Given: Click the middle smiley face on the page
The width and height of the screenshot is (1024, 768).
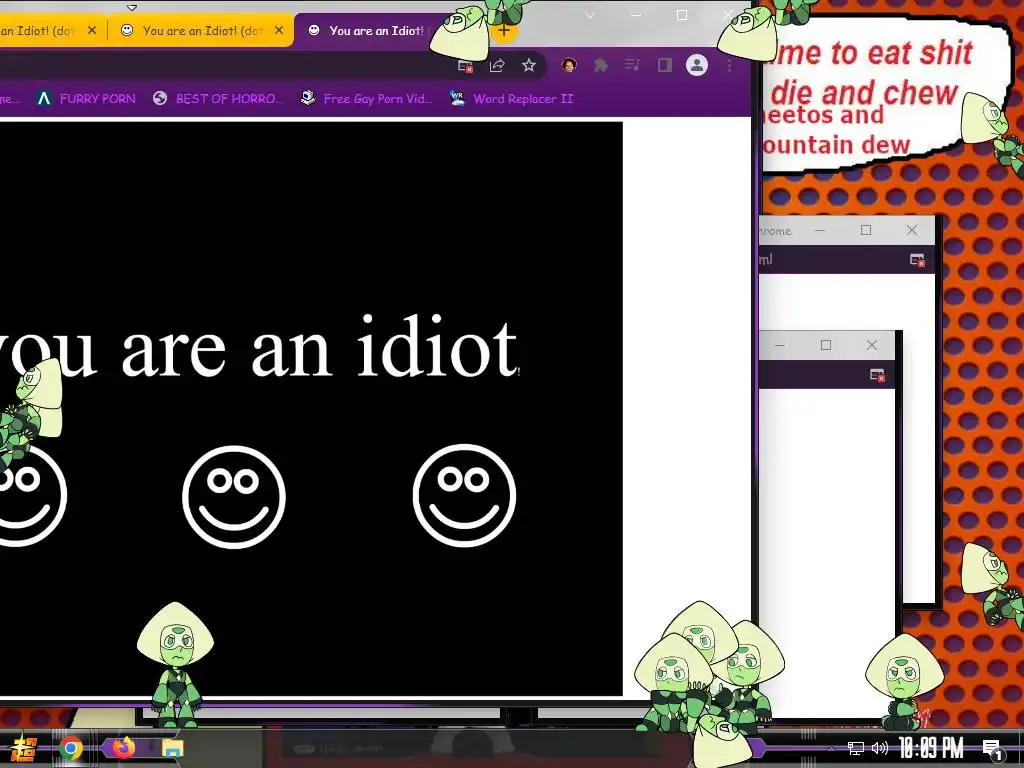Looking at the screenshot, I should click(x=234, y=496).
